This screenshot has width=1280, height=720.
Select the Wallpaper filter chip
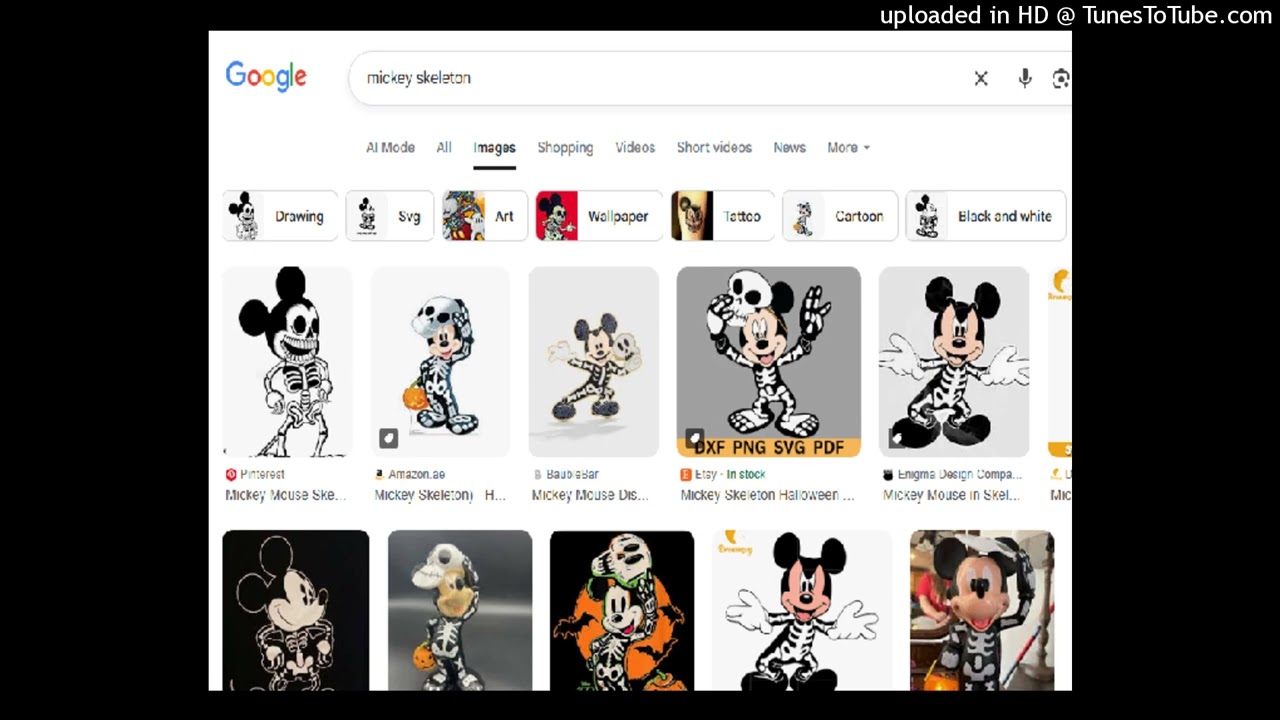coord(599,216)
